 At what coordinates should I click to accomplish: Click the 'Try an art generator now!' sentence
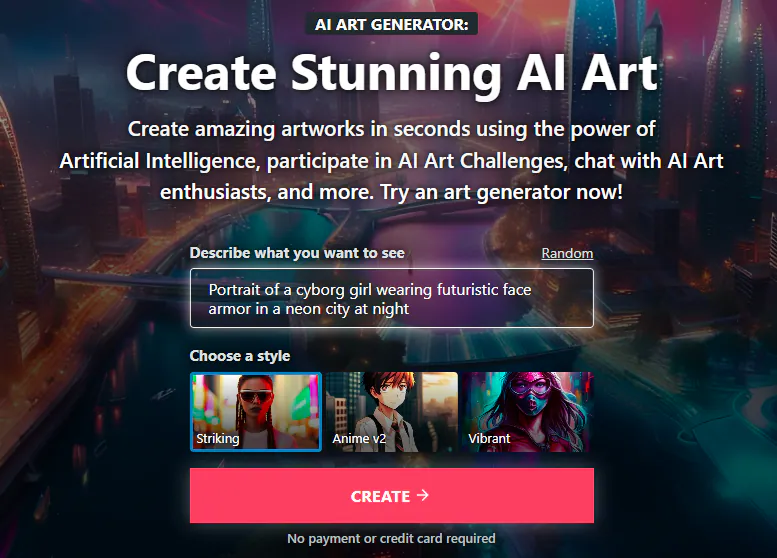click(x=501, y=192)
